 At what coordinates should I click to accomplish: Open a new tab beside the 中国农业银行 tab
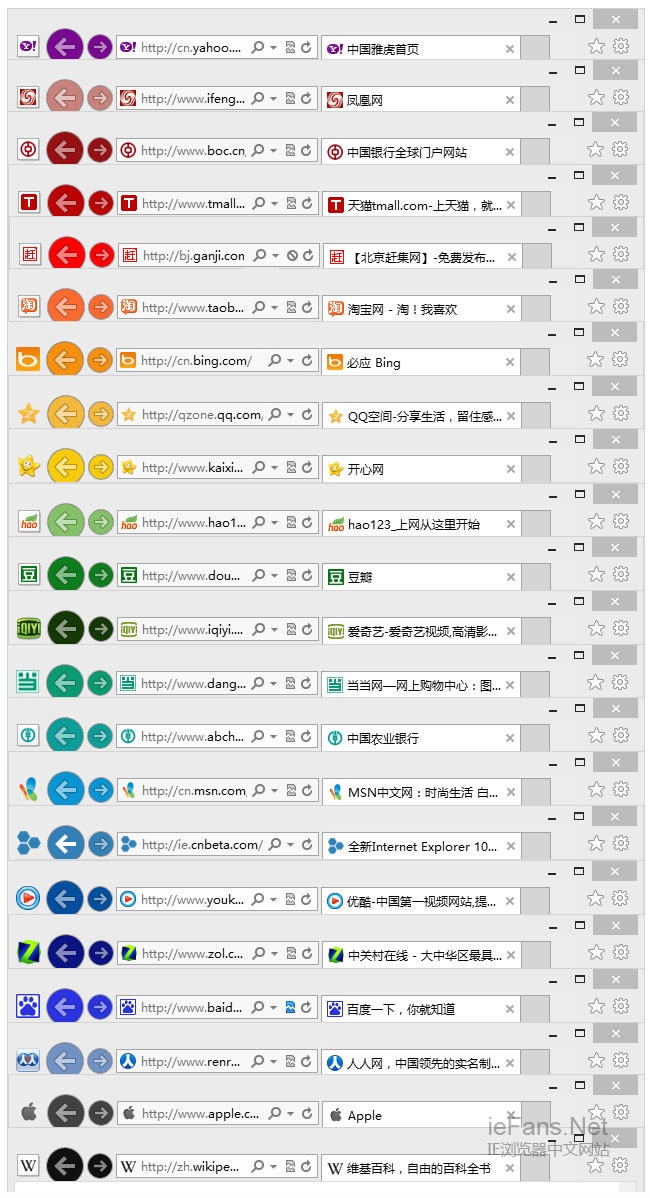point(536,738)
